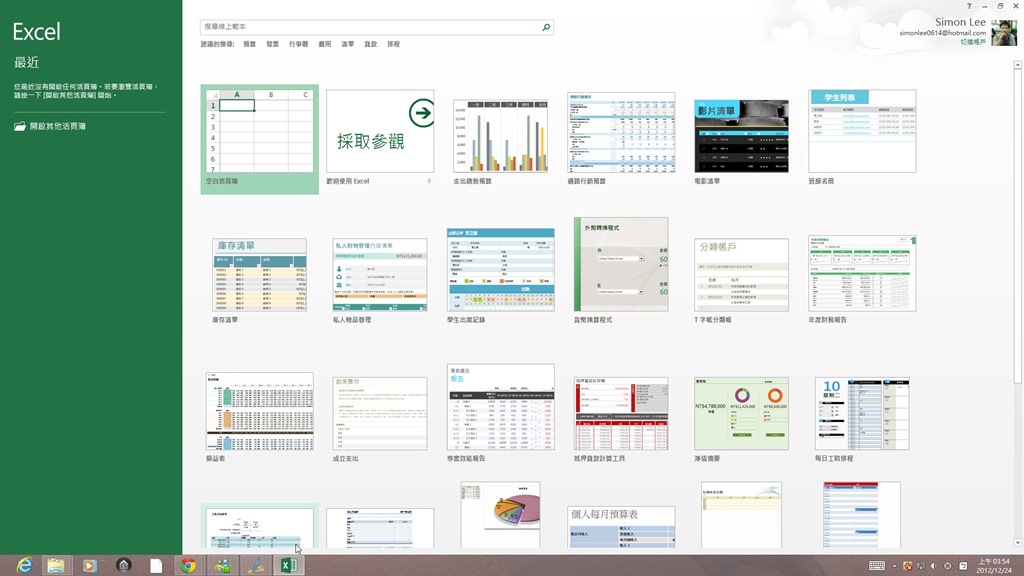Click Simon Lee's profile picture
Image resolution: width=1024 pixels, height=576 pixels.
(x=1004, y=33)
